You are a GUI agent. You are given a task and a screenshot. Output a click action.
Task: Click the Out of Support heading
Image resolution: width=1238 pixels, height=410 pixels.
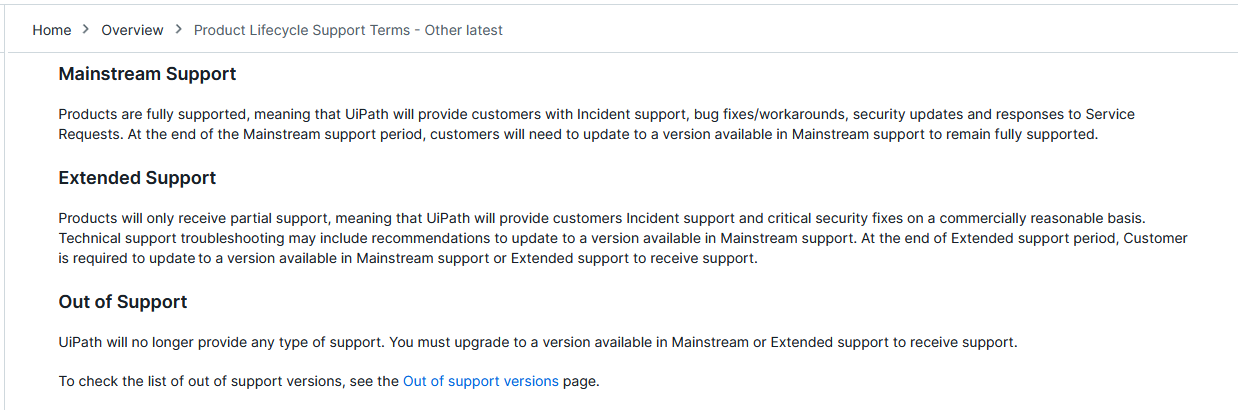point(123,302)
